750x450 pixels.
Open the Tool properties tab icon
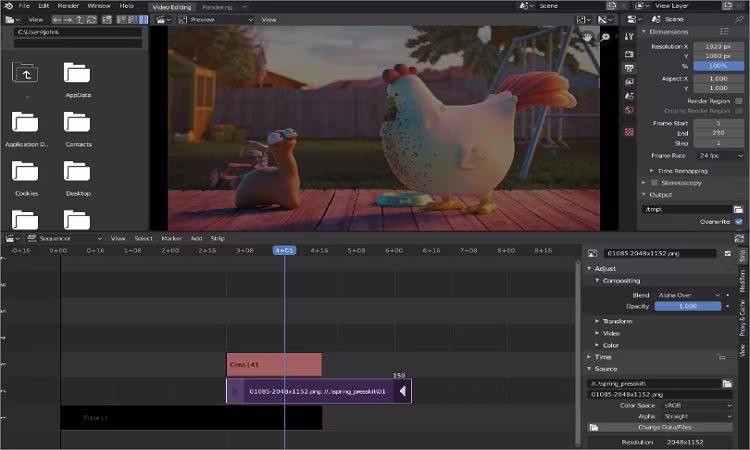629,36
